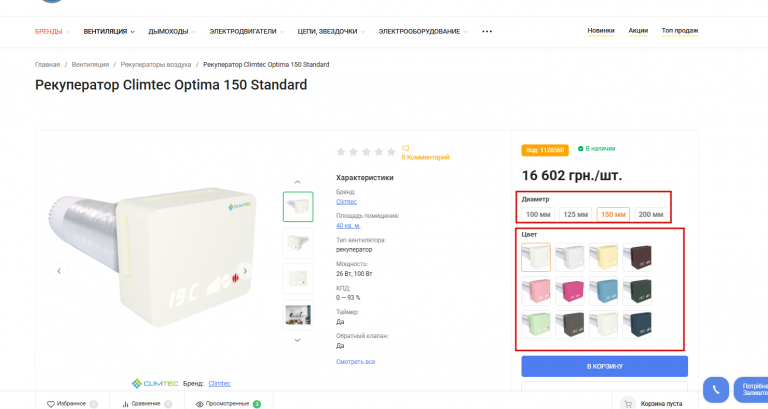768x409 pixels.
Task: Open the comments icon link
Action: point(406,148)
